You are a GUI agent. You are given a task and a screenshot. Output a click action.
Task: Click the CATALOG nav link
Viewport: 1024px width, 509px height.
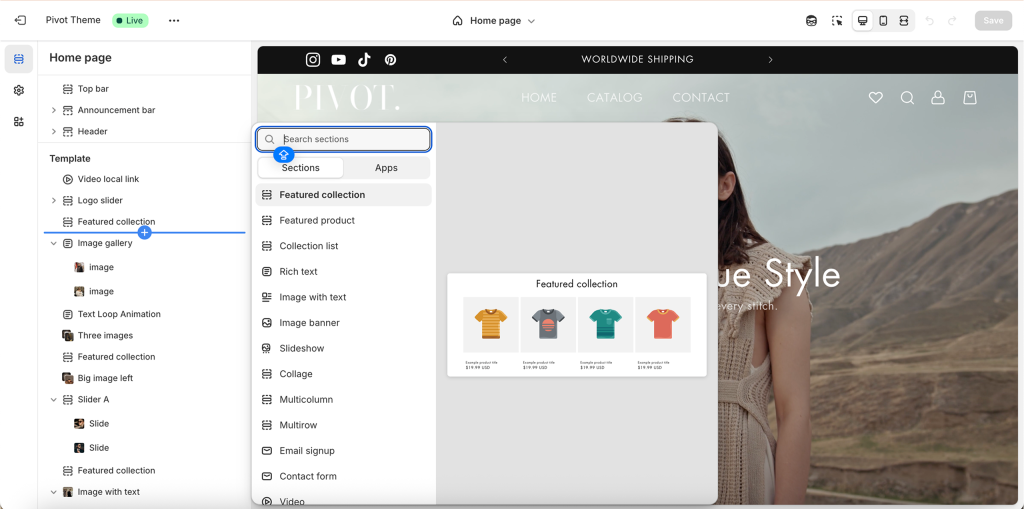[x=615, y=98]
